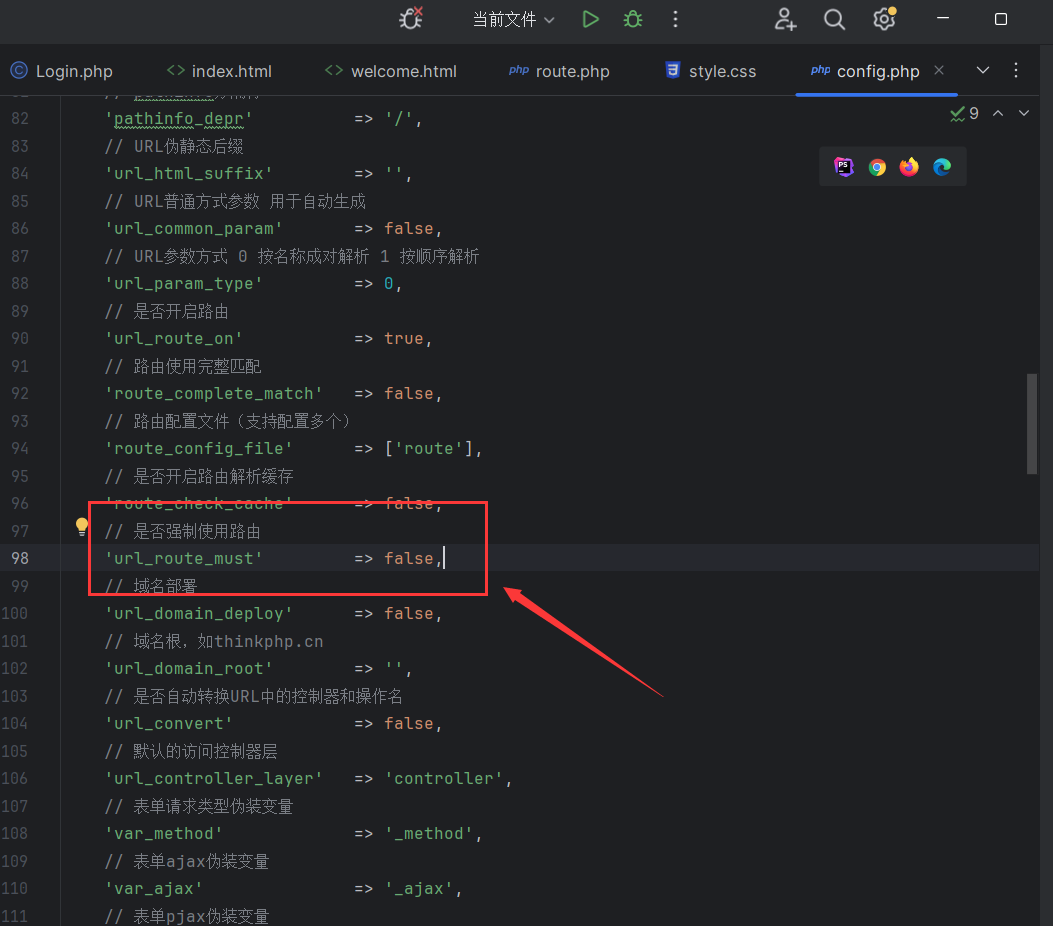Open the 当前文件 run configuration dropdown
The height and width of the screenshot is (926, 1053).
point(513,19)
